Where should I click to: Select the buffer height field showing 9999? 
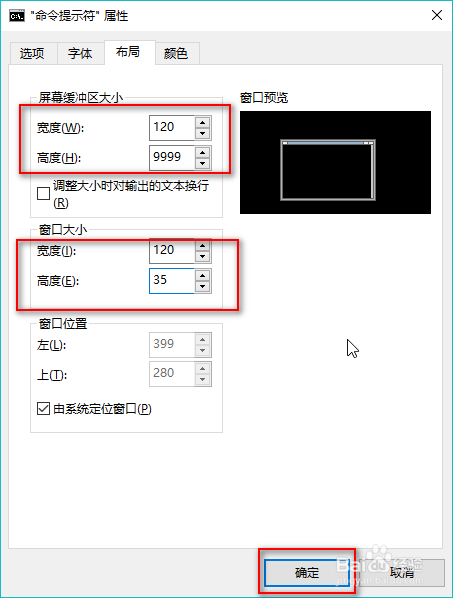coord(172,158)
